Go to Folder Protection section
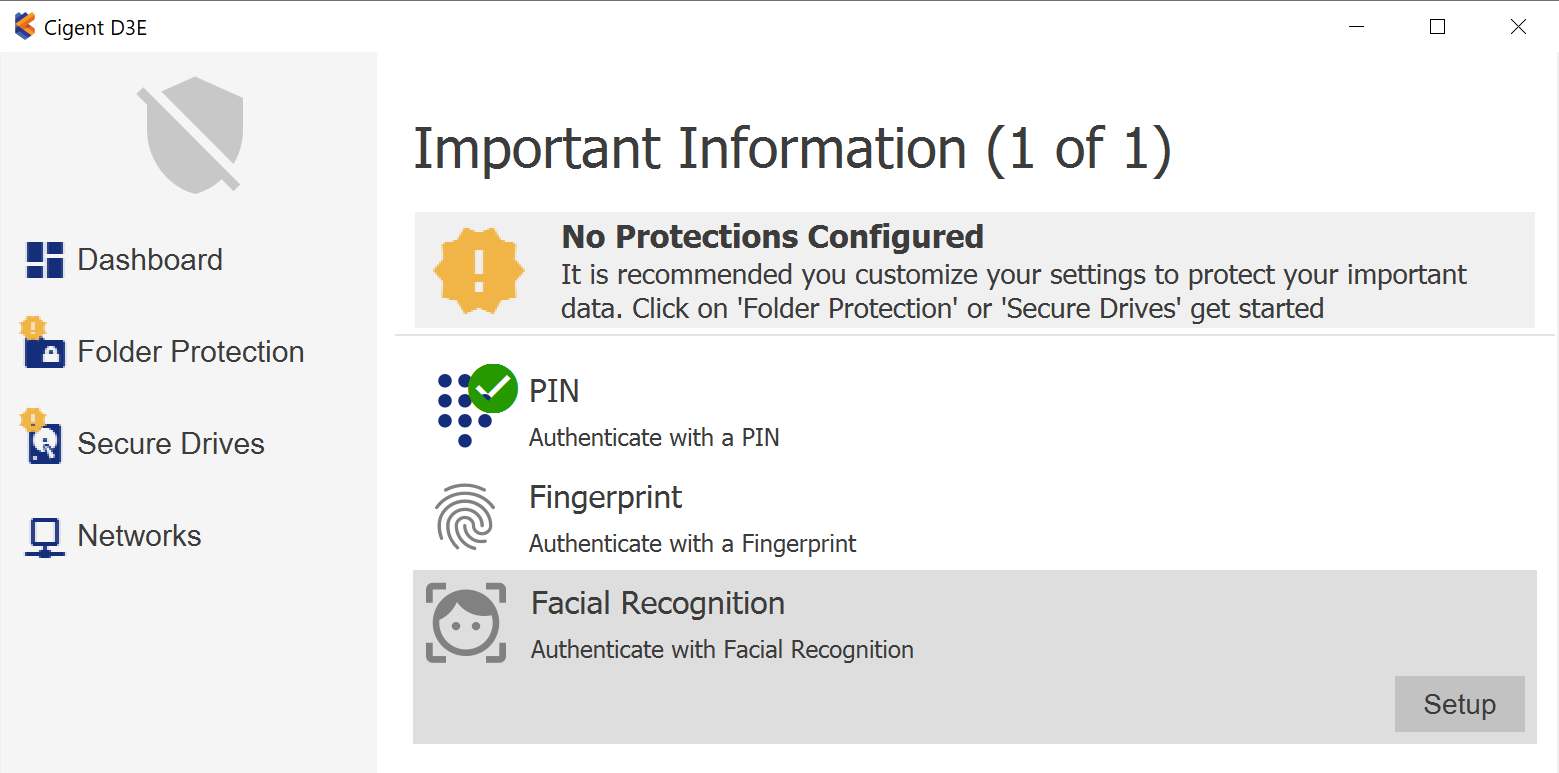1559x773 pixels. tap(190, 352)
